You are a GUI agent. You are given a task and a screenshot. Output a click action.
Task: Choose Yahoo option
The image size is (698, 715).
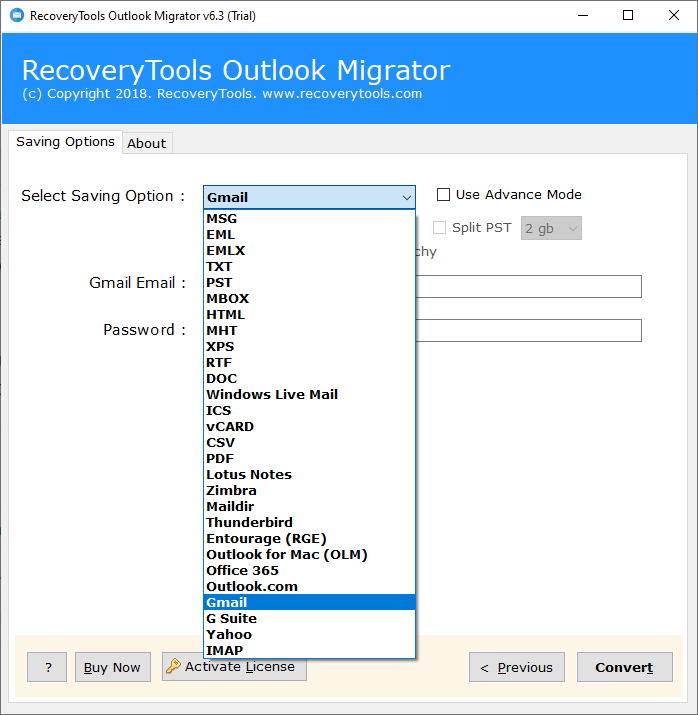click(309, 634)
